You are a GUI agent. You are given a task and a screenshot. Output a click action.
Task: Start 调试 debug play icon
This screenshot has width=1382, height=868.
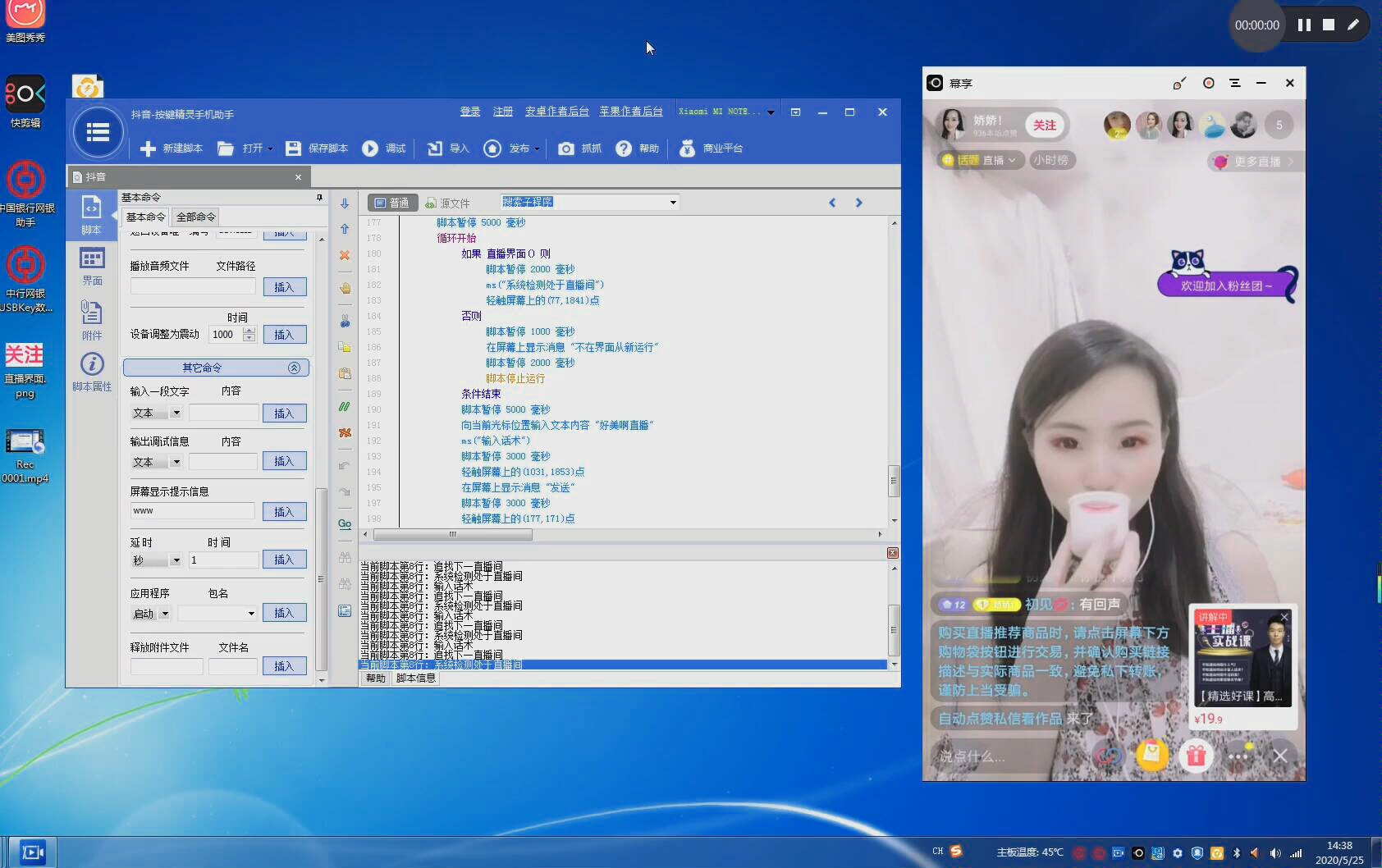[x=370, y=148]
